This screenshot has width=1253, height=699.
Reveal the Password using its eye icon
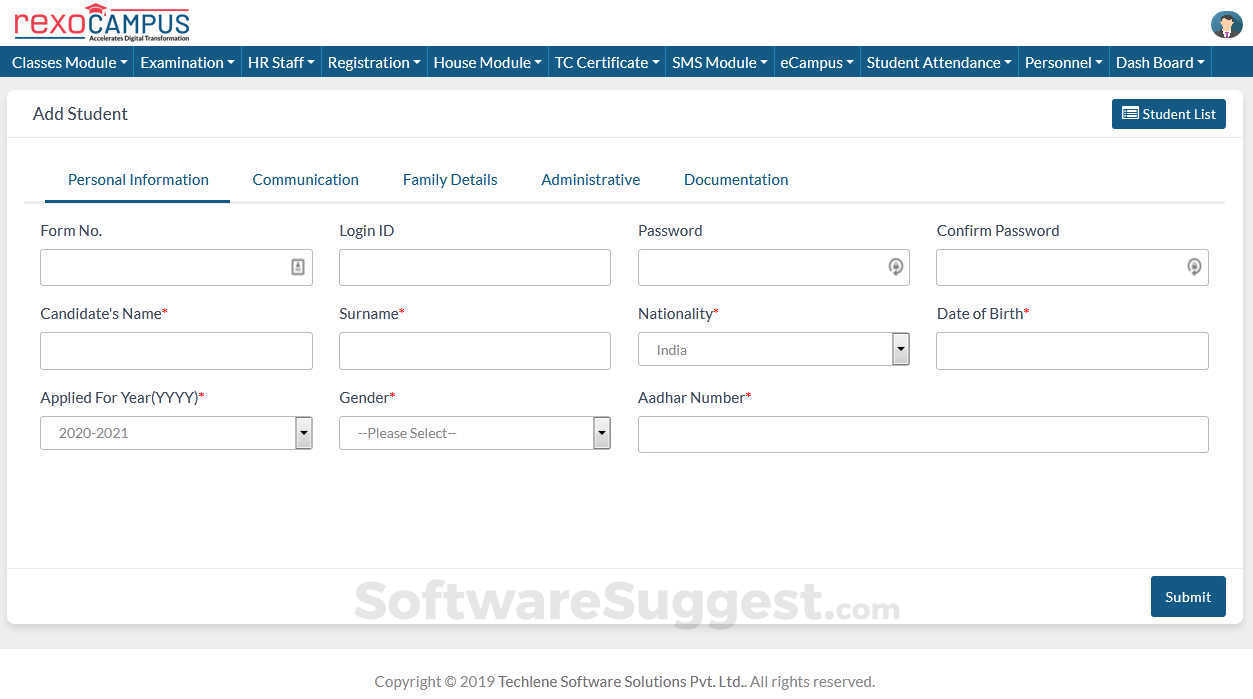click(895, 267)
